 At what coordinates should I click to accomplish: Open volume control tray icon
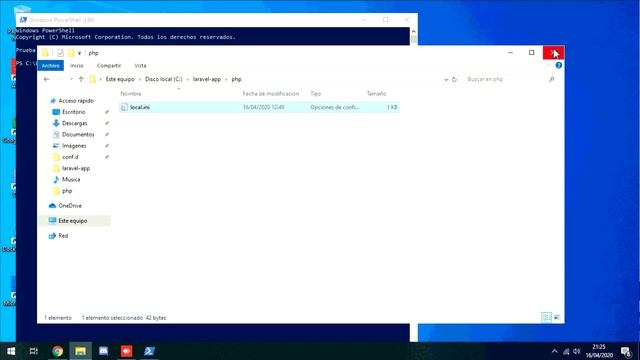tap(576, 351)
